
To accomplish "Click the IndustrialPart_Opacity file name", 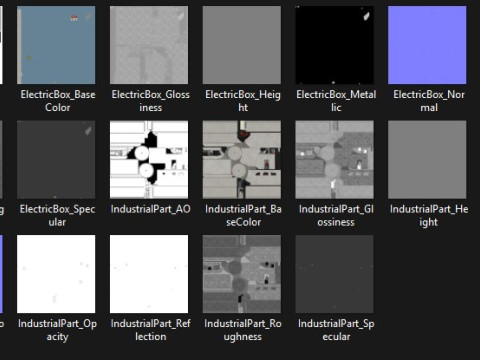I will pyautogui.click(x=57, y=330).
